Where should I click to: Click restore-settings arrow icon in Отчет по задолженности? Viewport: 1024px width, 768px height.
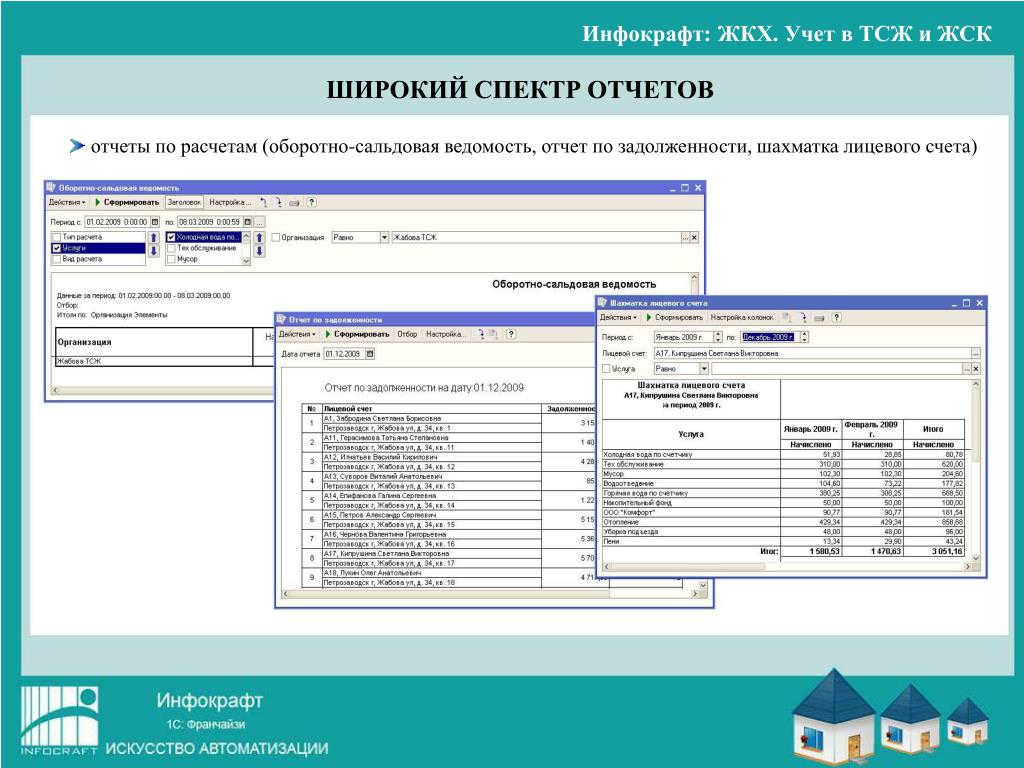point(481,334)
